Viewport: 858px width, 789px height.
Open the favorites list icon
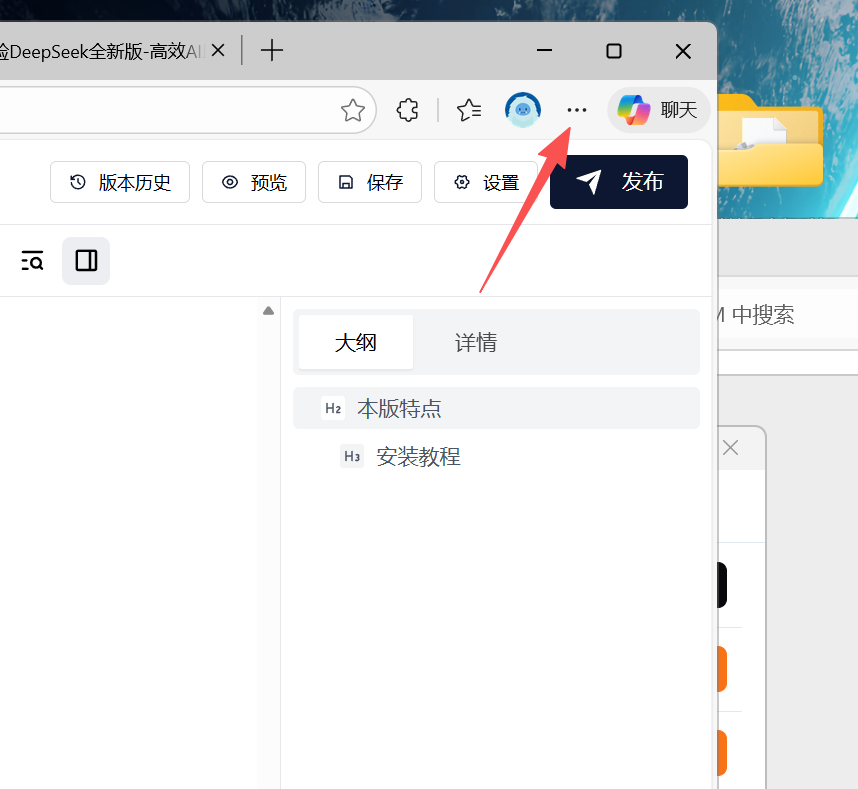[469, 110]
